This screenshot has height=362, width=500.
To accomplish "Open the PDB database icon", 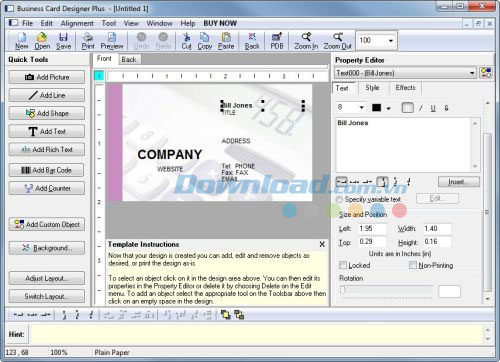I will tap(277, 41).
